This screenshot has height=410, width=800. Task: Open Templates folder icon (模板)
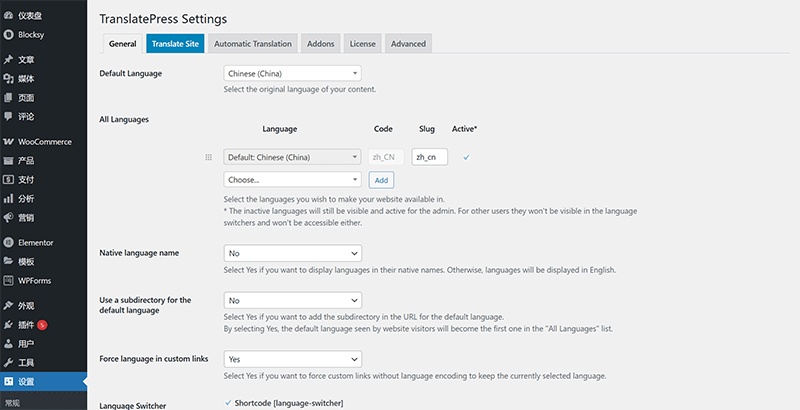(8, 262)
